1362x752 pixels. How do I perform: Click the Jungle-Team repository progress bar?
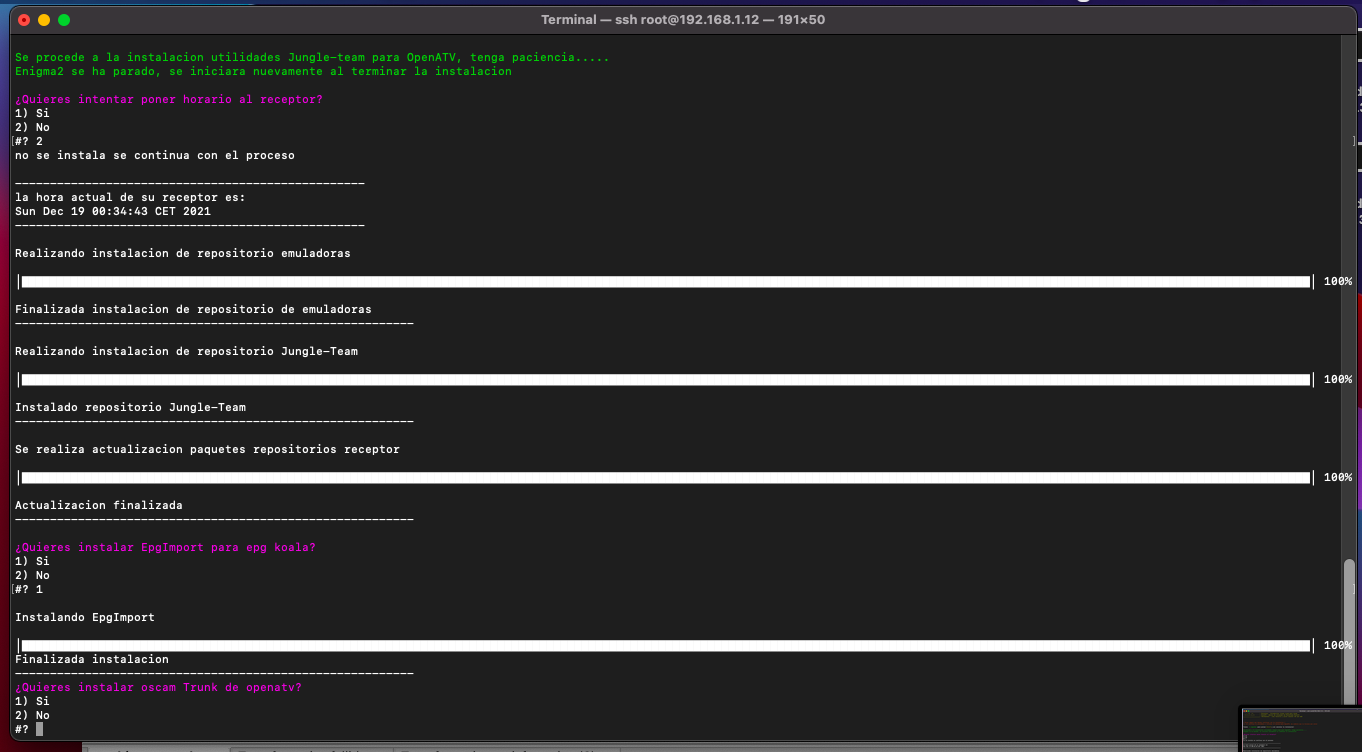tap(665, 380)
